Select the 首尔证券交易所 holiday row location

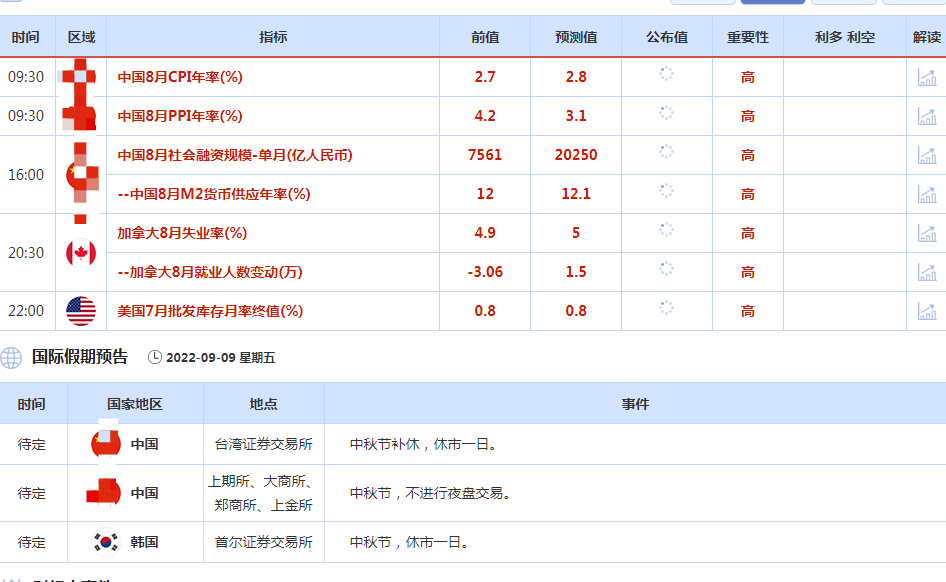coord(263,542)
